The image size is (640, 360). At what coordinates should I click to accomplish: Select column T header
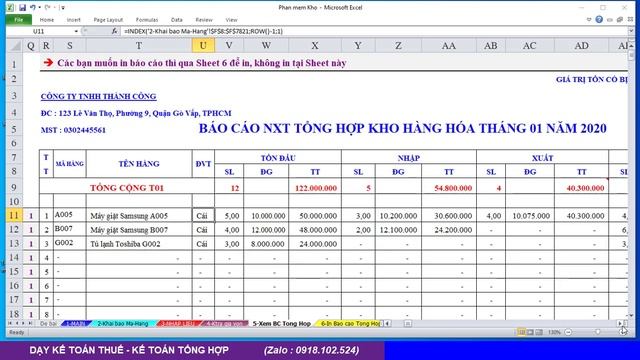click(139, 46)
